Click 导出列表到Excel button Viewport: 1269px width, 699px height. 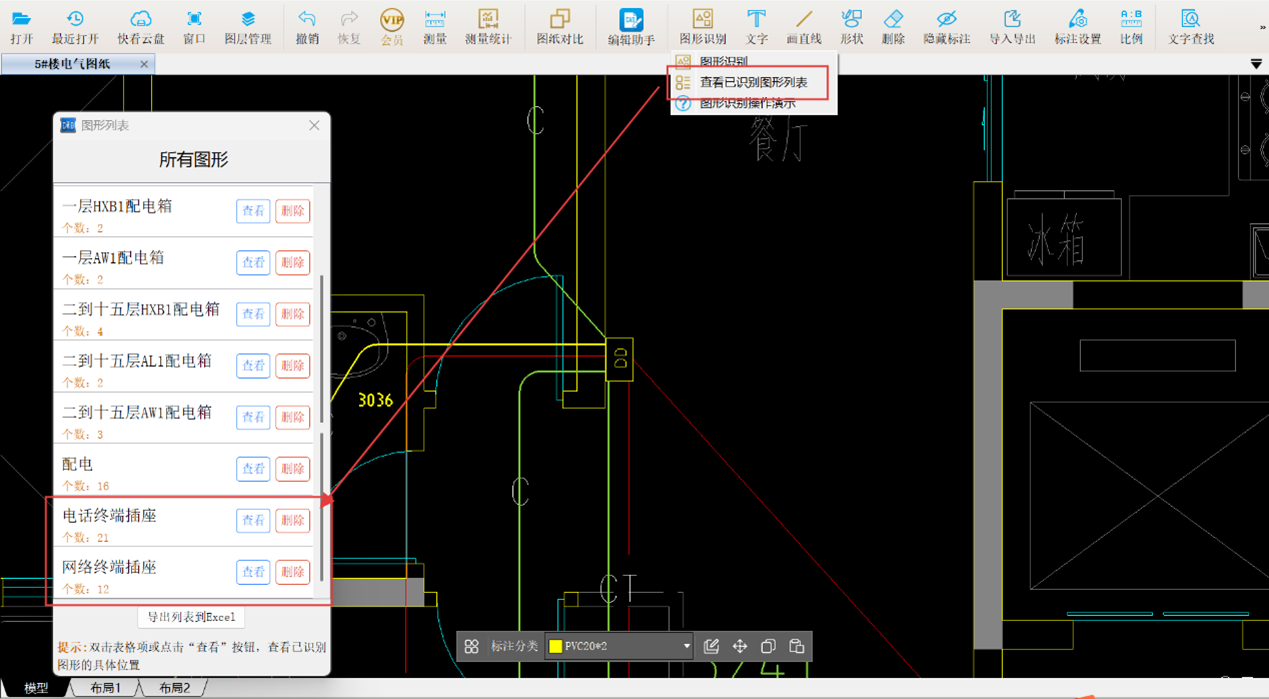click(x=191, y=617)
